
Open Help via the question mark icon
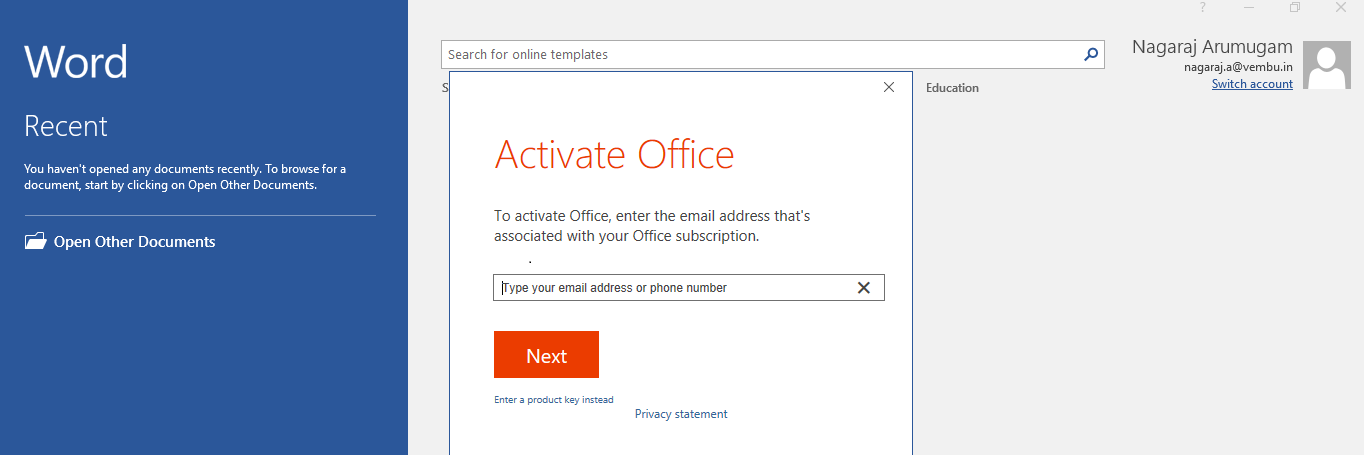coord(1203,7)
